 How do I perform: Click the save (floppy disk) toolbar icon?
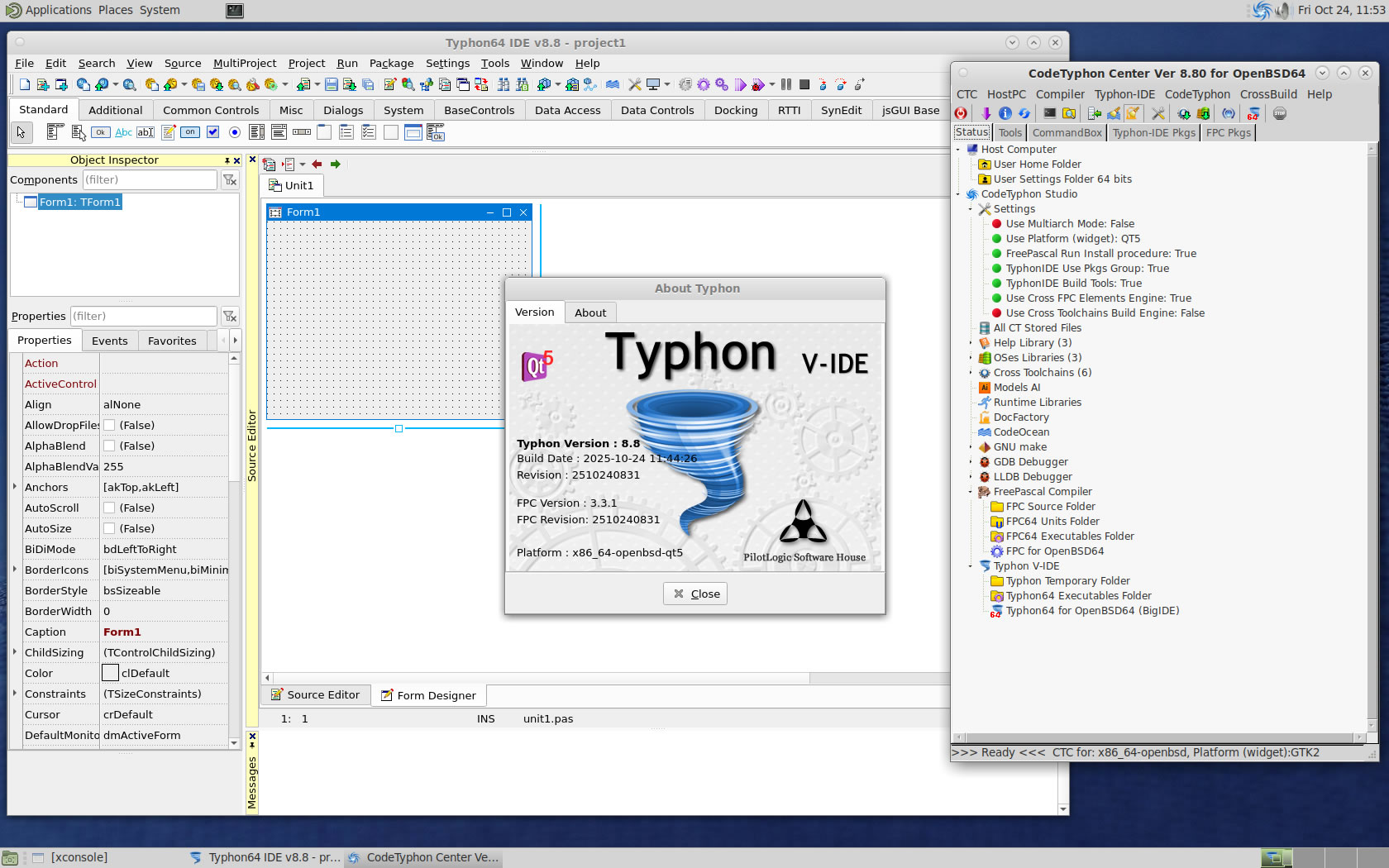(x=331, y=84)
